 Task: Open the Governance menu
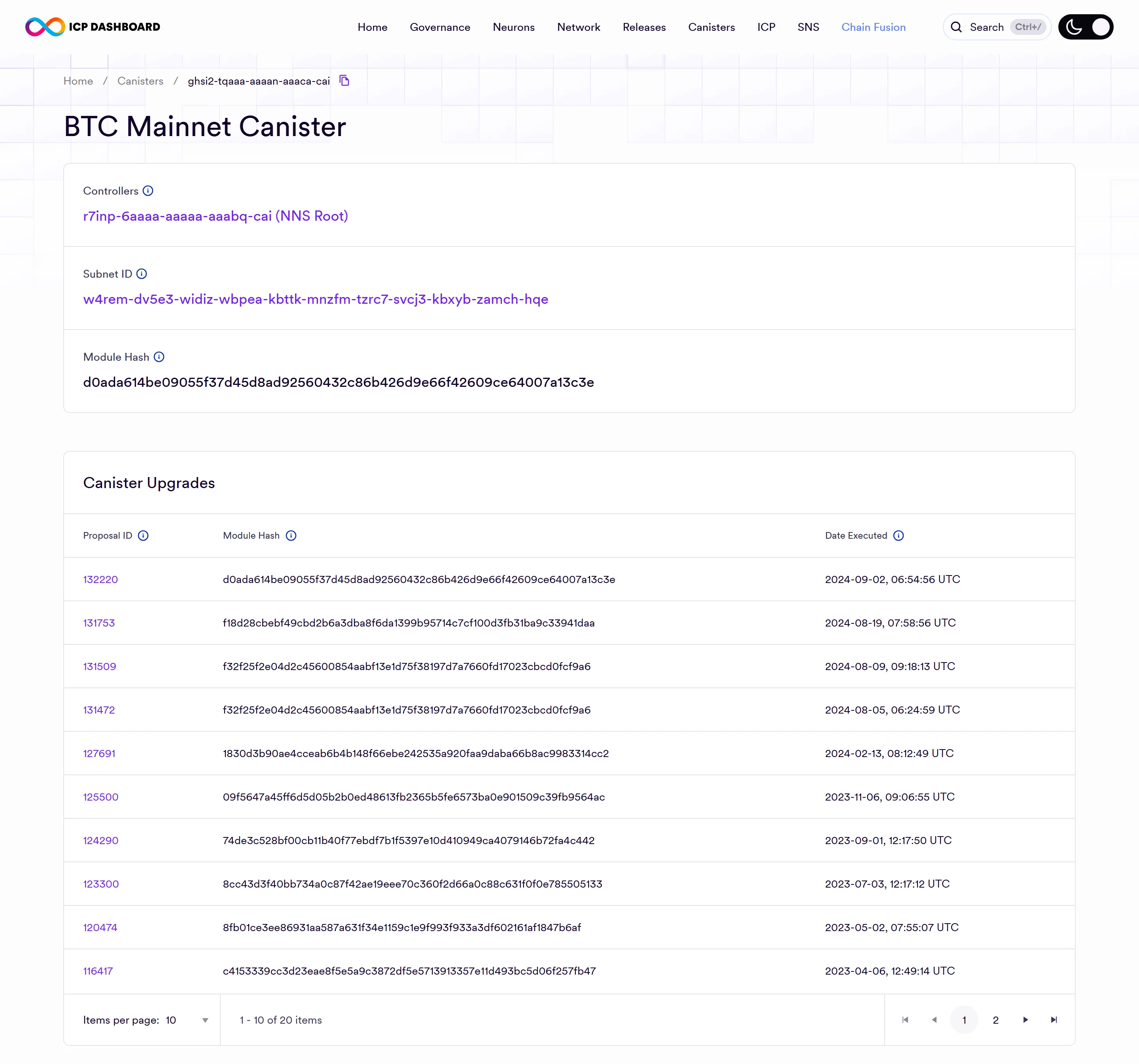[440, 27]
